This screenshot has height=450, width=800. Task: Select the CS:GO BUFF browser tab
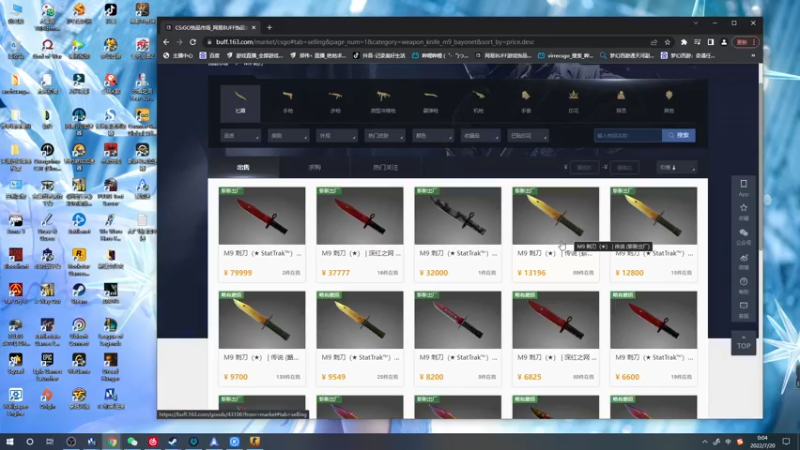click(210, 28)
